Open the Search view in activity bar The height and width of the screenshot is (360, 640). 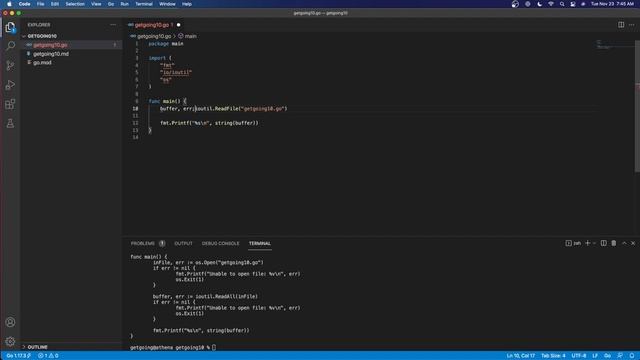click(10, 46)
